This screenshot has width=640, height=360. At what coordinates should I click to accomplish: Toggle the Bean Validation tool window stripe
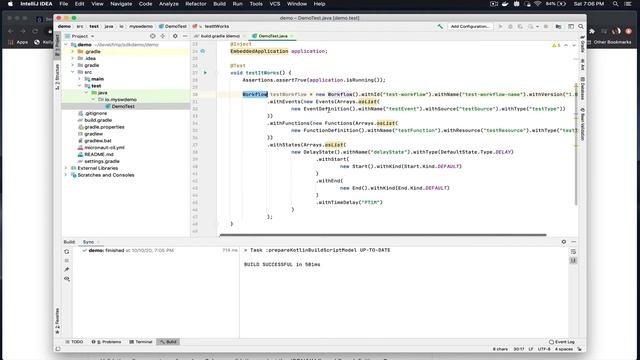pos(582,124)
